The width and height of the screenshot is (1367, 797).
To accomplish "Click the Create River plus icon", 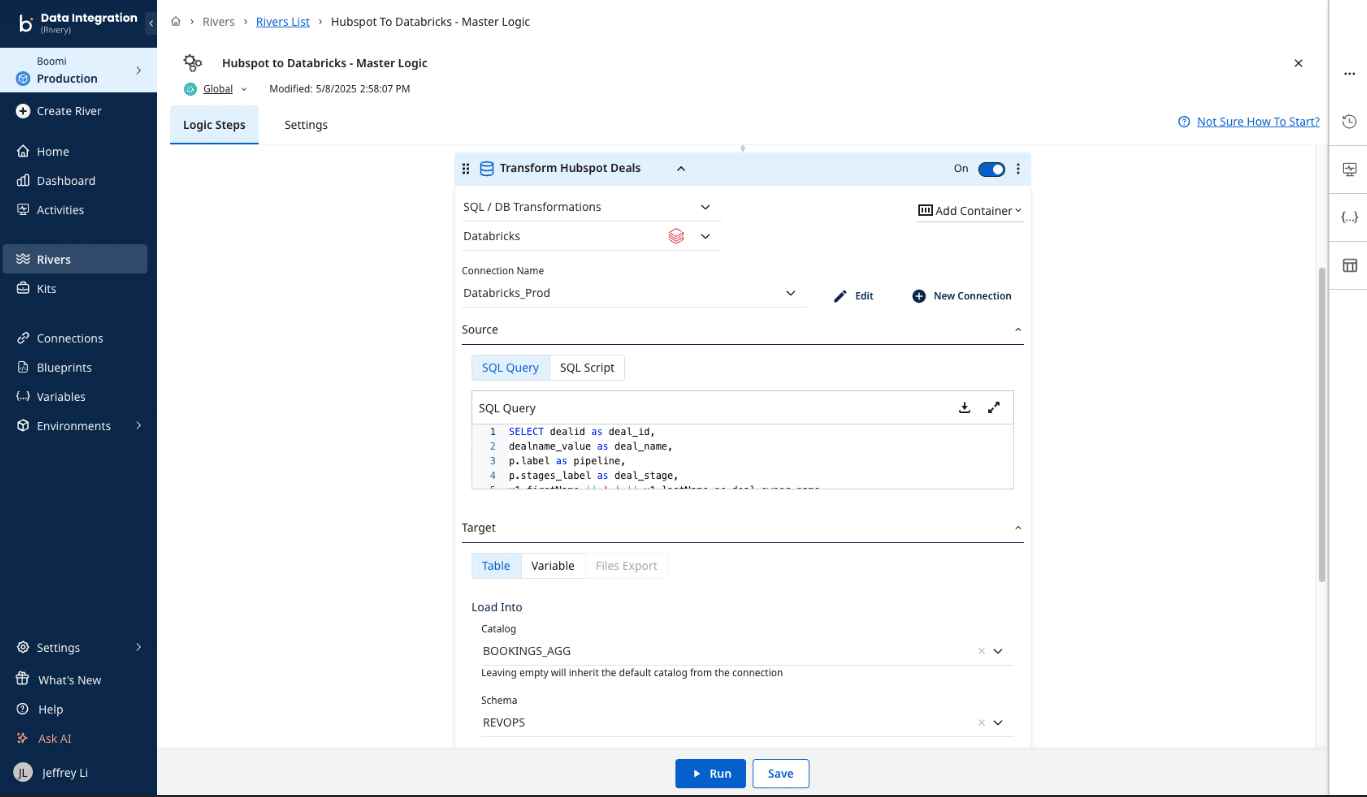I will 23,111.
